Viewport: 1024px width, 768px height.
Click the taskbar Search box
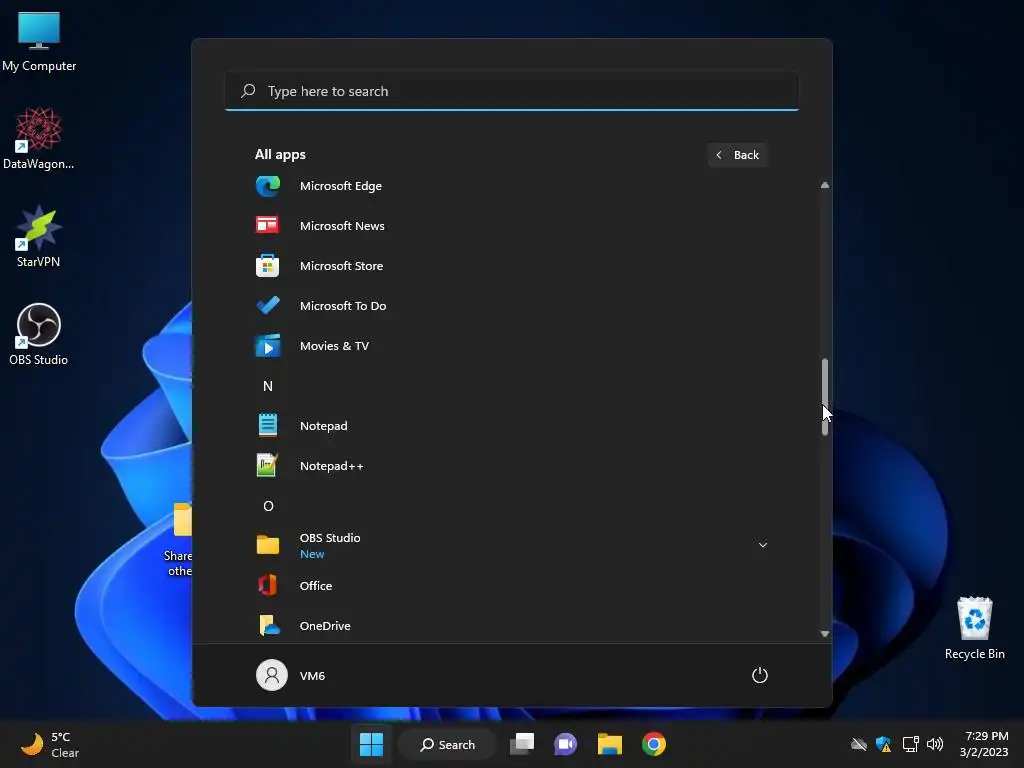click(x=447, y=744)
